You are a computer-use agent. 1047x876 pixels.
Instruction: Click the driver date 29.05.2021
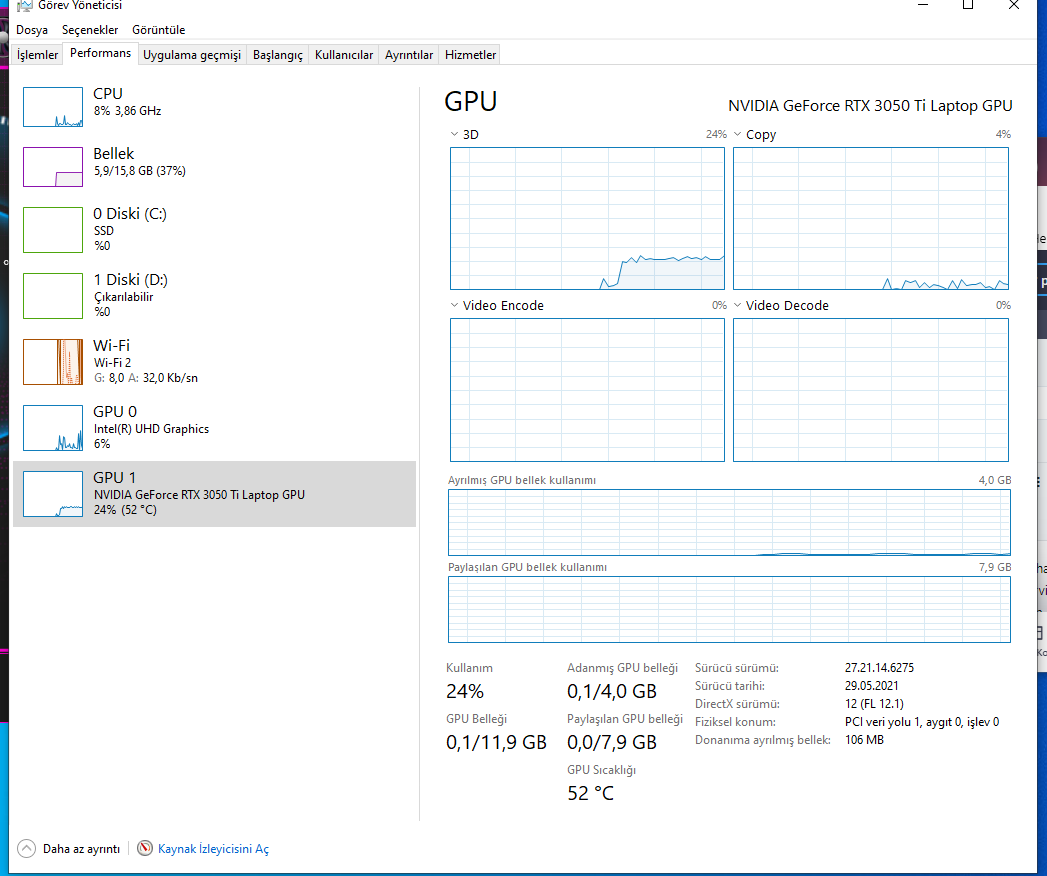871,686
